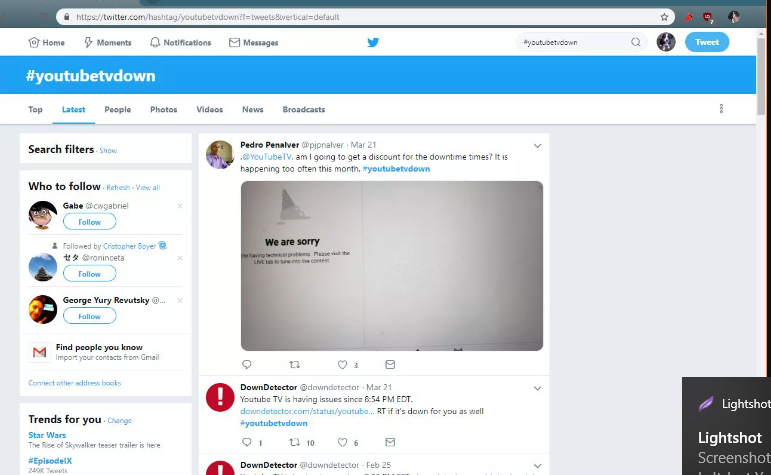The image size is (771, 475).
Task: View site info via lock icon
Action: click(x=66, y=17)
